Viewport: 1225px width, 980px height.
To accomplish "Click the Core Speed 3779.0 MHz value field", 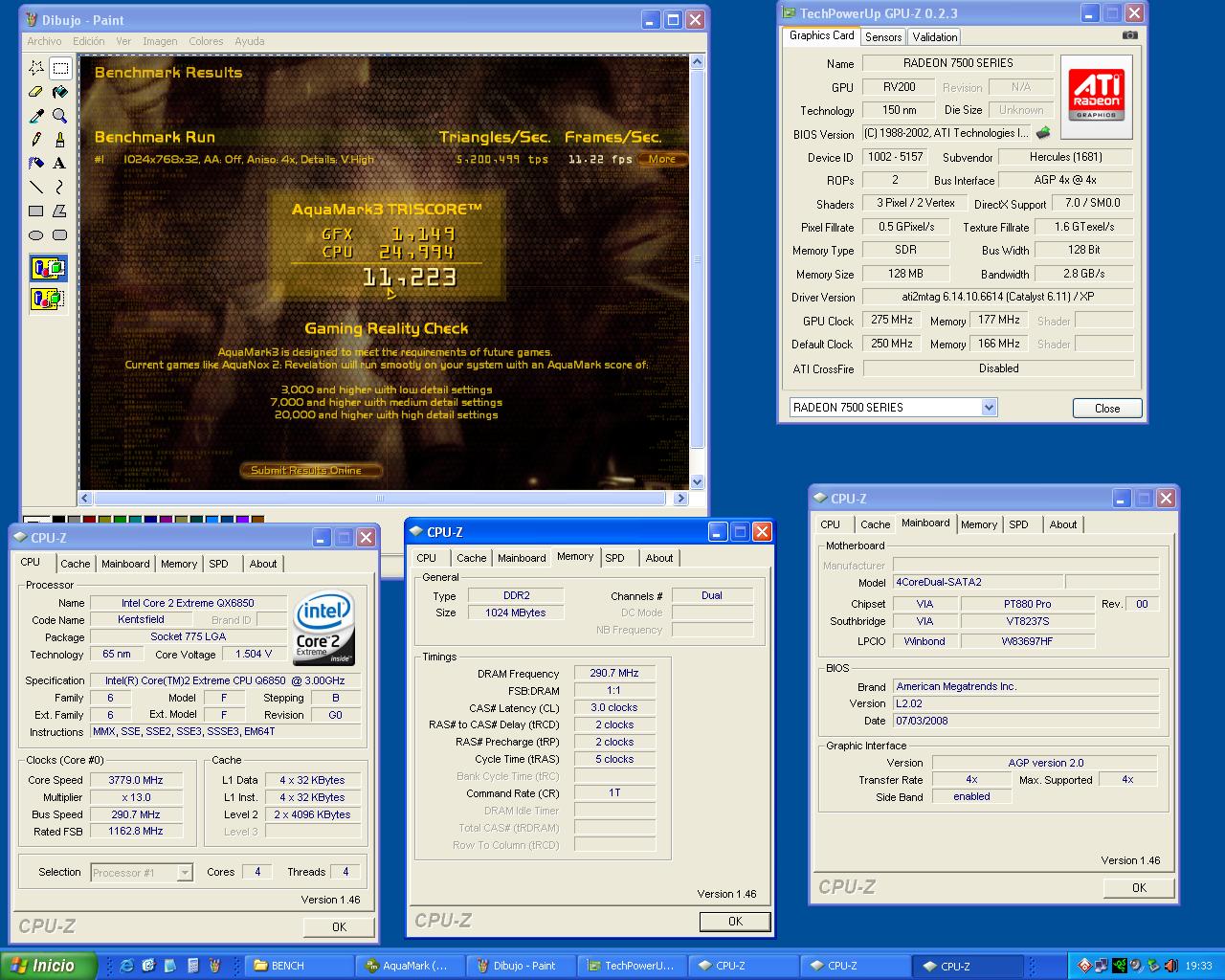I will [136, 780].
